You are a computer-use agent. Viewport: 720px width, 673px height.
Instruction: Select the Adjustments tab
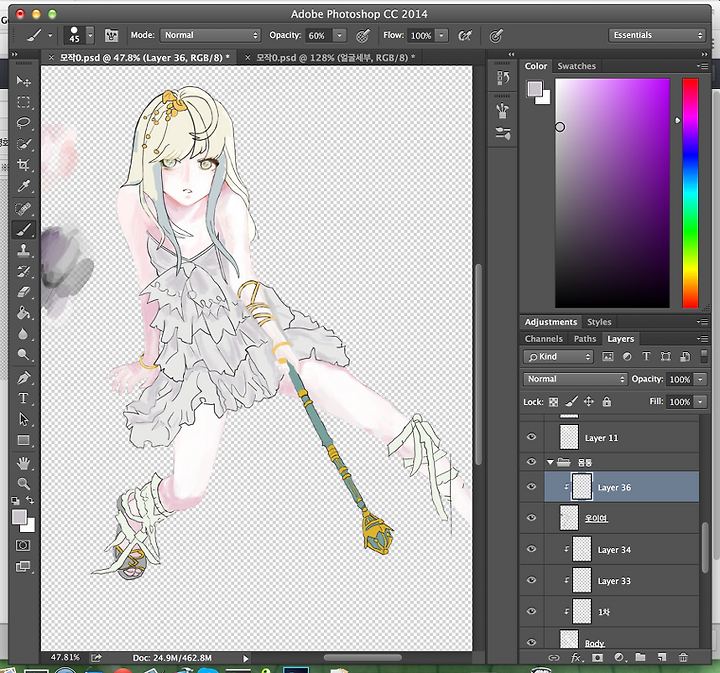(551, 322)
